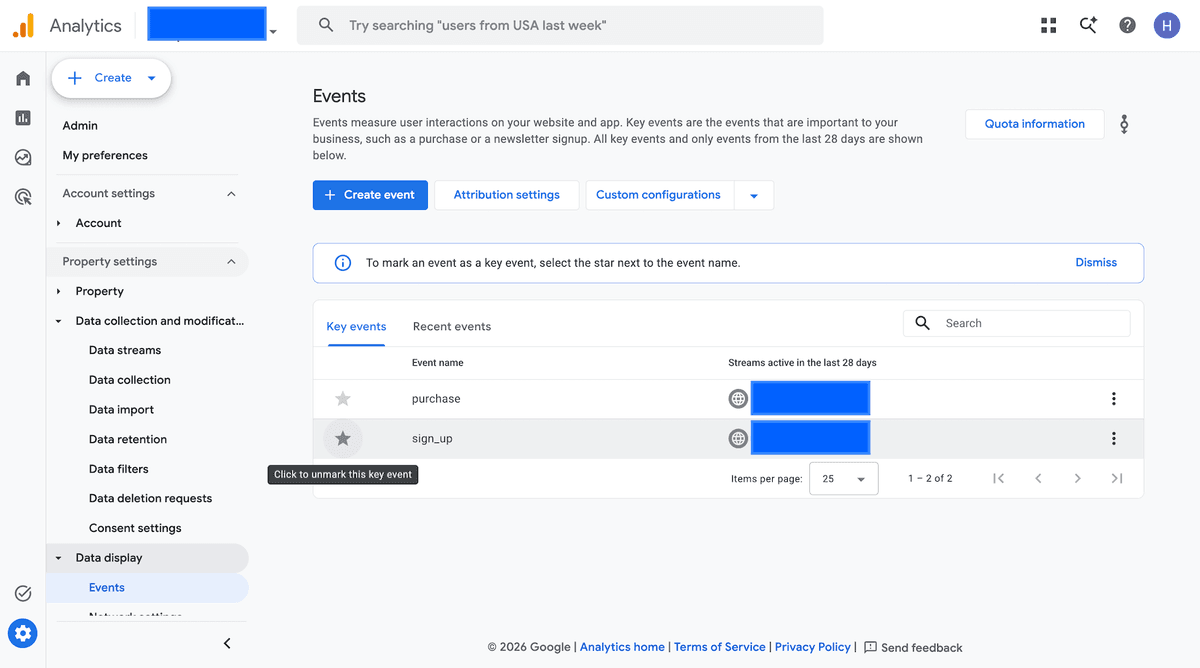Focus the top Analytics search field

click(x=560, y=25)
